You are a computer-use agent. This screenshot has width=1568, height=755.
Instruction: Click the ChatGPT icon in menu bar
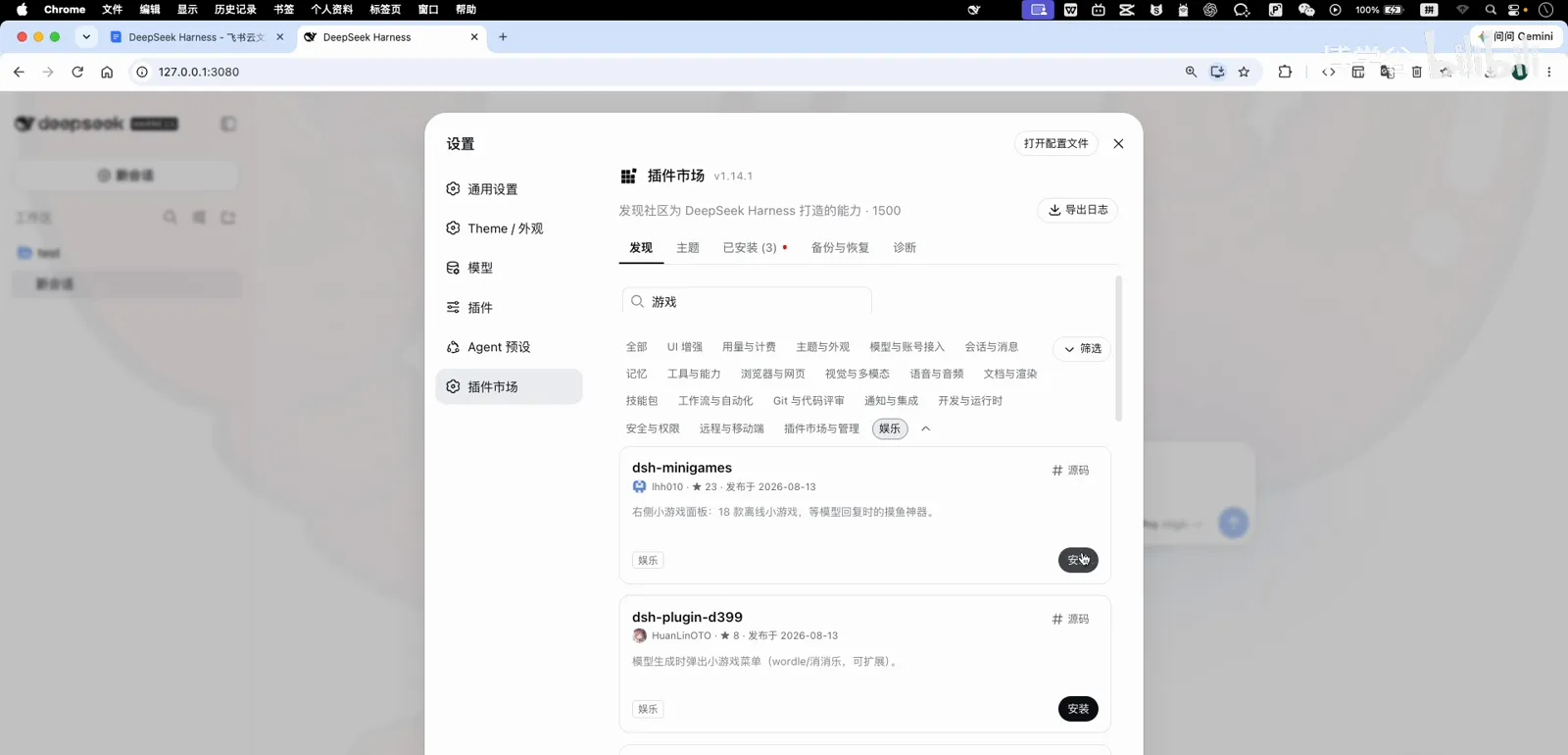coord(1210,10)
